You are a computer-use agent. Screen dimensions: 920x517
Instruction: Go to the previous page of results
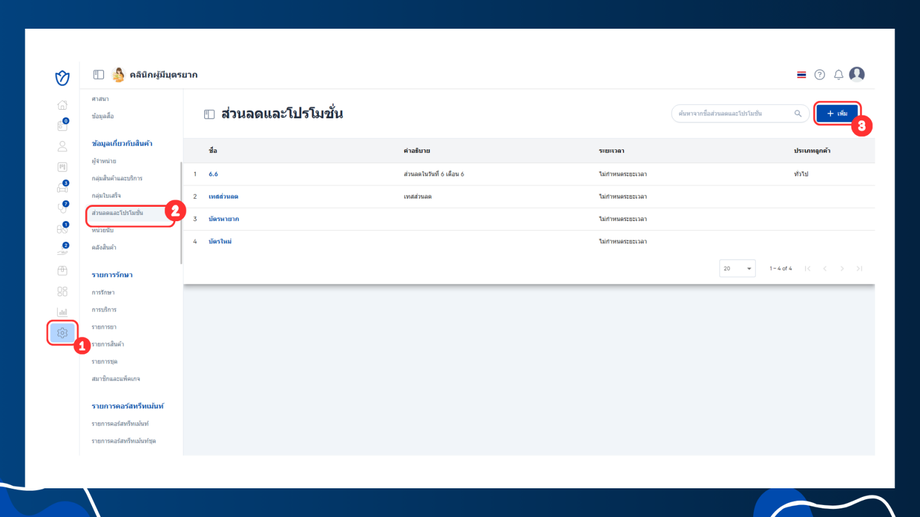(x=824, y=268)
